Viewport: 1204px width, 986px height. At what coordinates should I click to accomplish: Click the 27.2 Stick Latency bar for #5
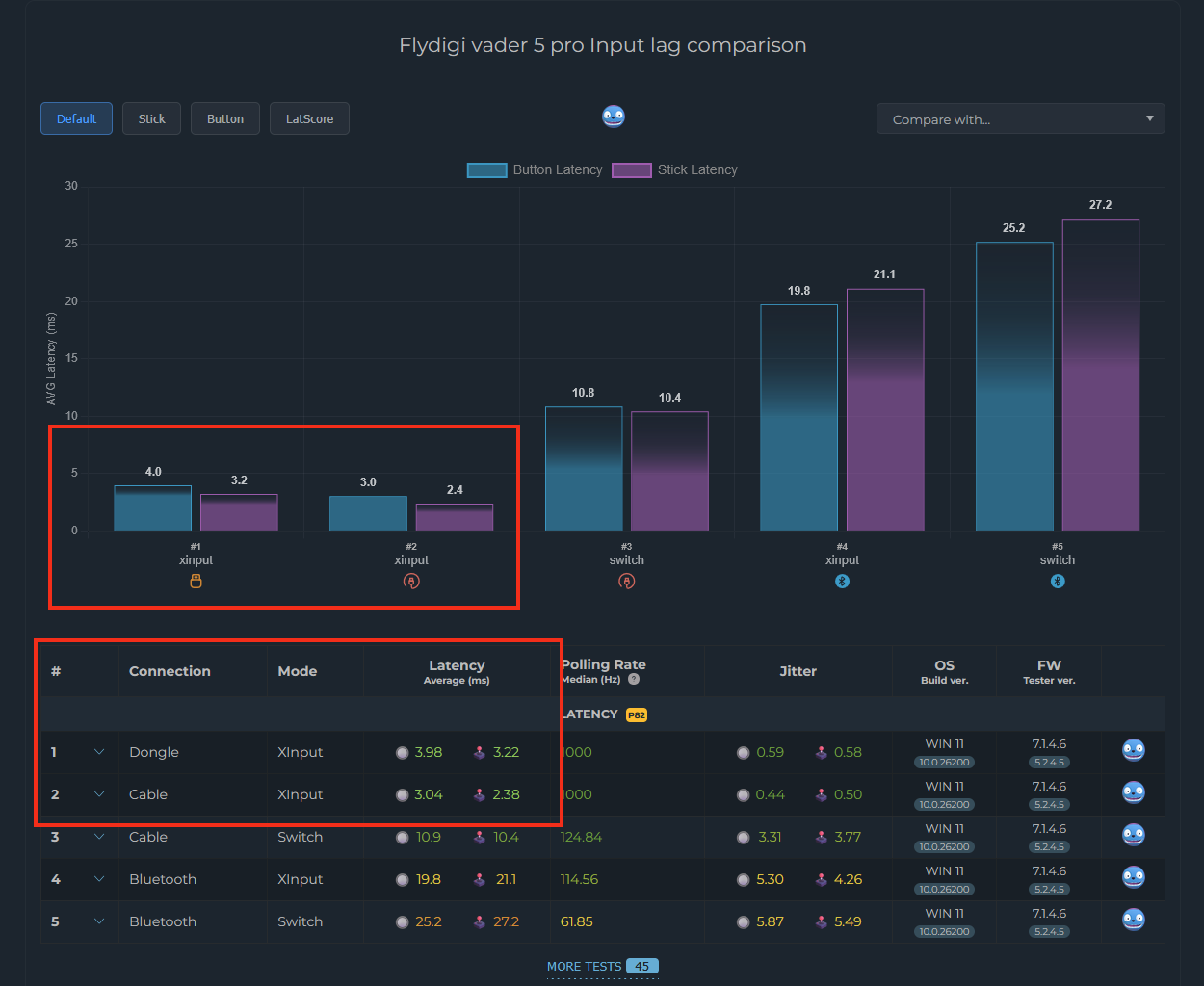(x=1101, y=375)
